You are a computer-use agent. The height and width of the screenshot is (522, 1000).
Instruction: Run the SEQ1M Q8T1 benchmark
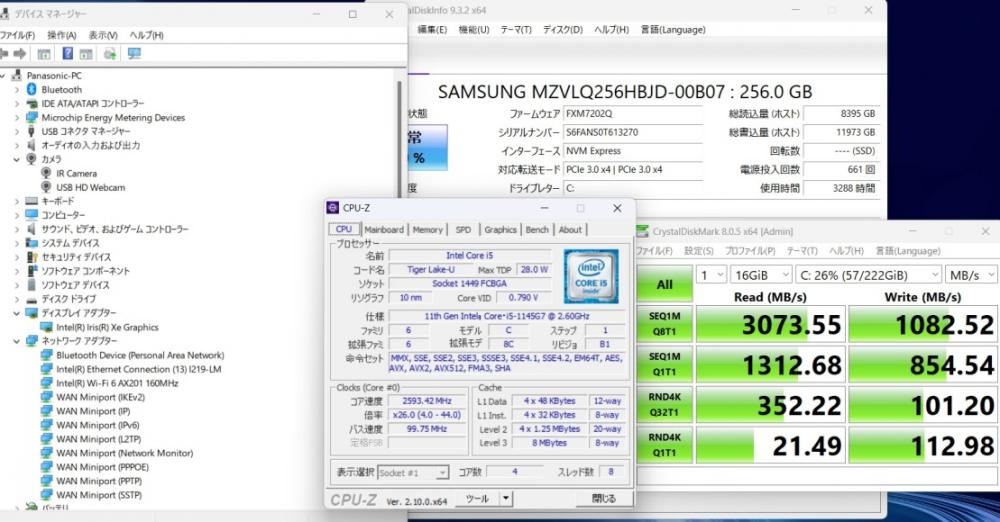tap(665, 324)
